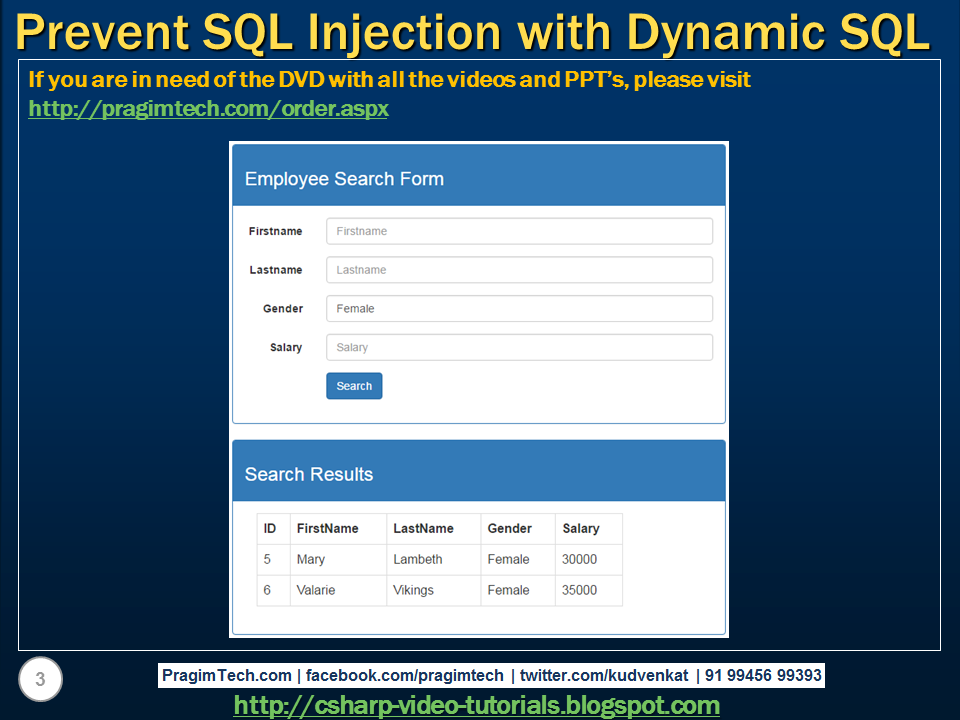Click the Employee Search Form header
This screenshot has height=720, width=960.
coord(343,178)
